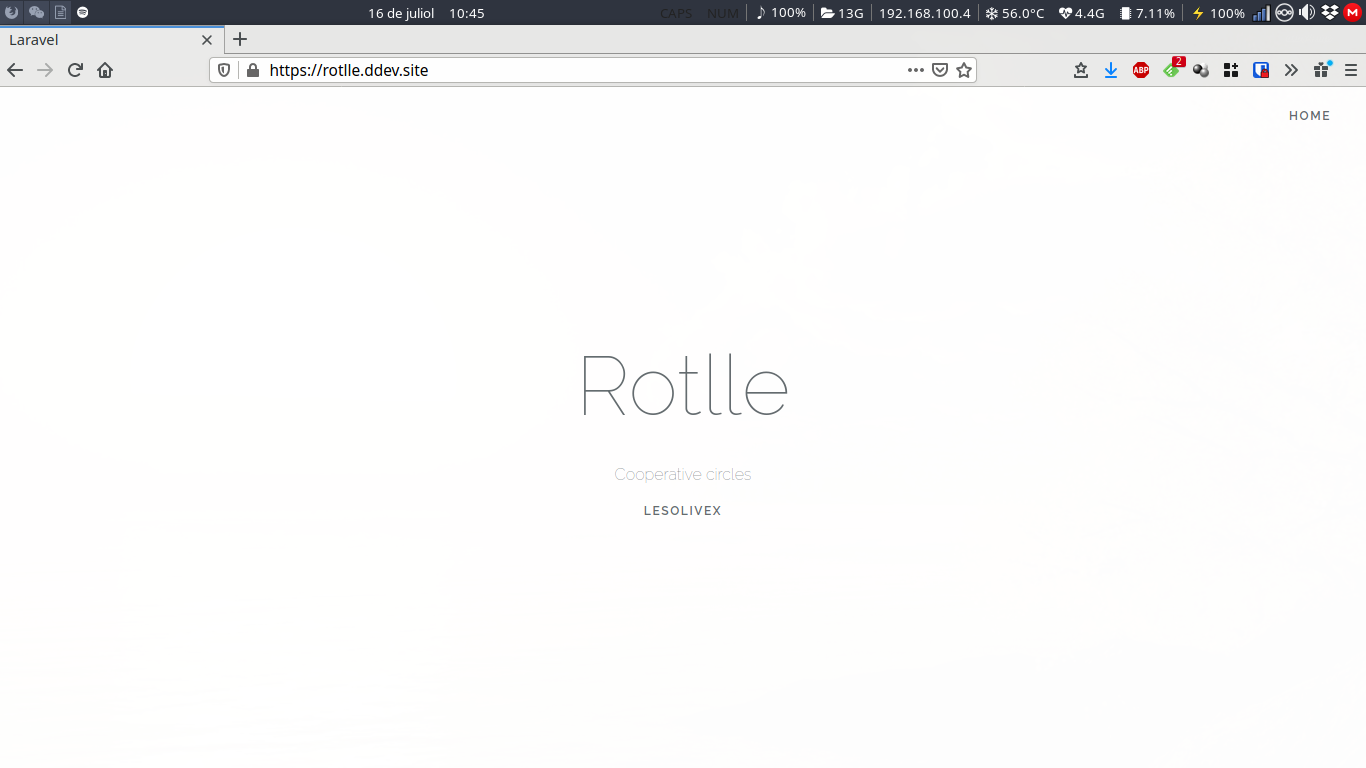The width and height of the screenshot is (1366, 768).
Task: Save to Pocket icon in address bar
Action: point(940,70)
